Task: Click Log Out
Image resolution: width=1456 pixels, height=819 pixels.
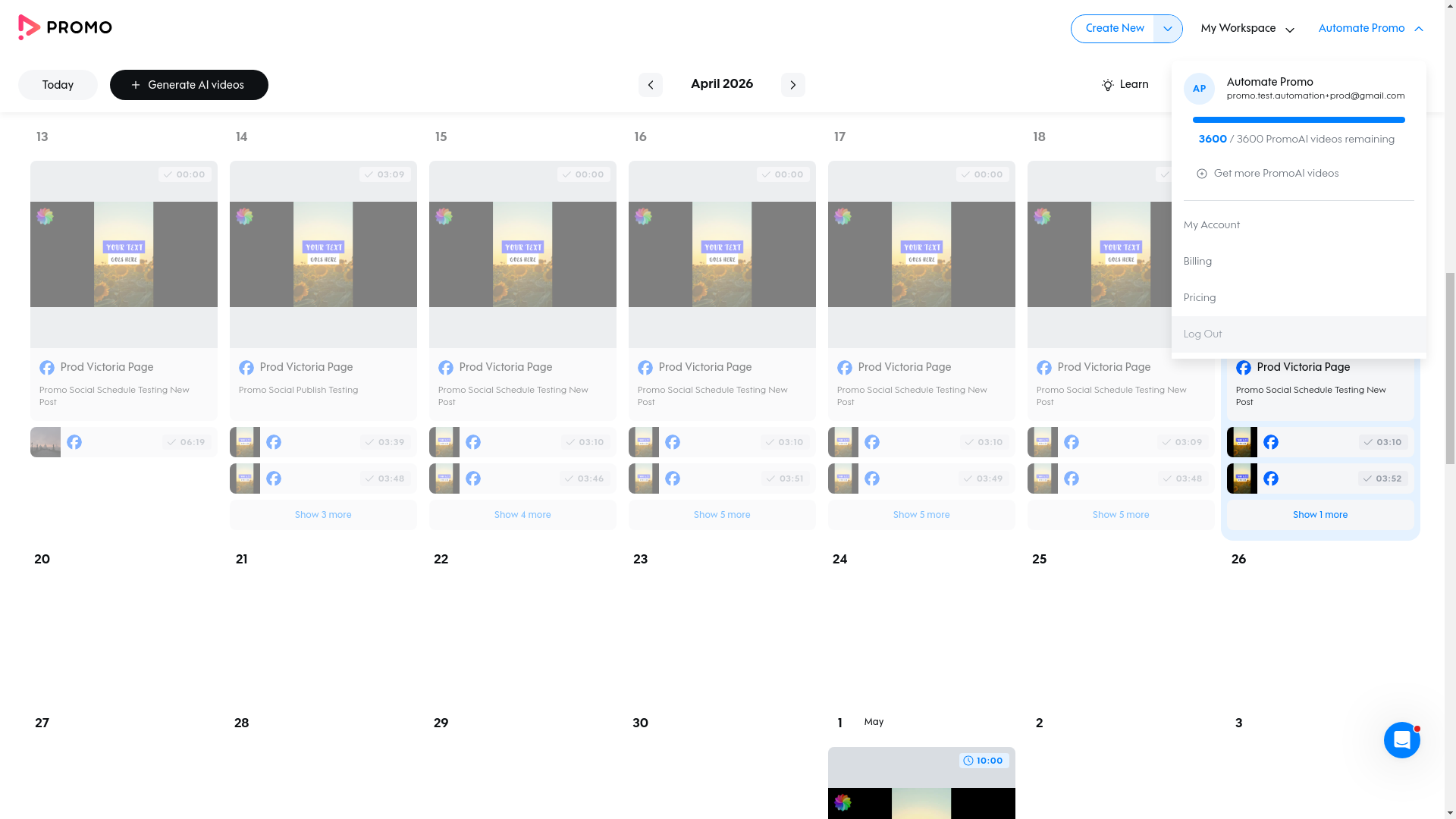Action: [1202, 334]
